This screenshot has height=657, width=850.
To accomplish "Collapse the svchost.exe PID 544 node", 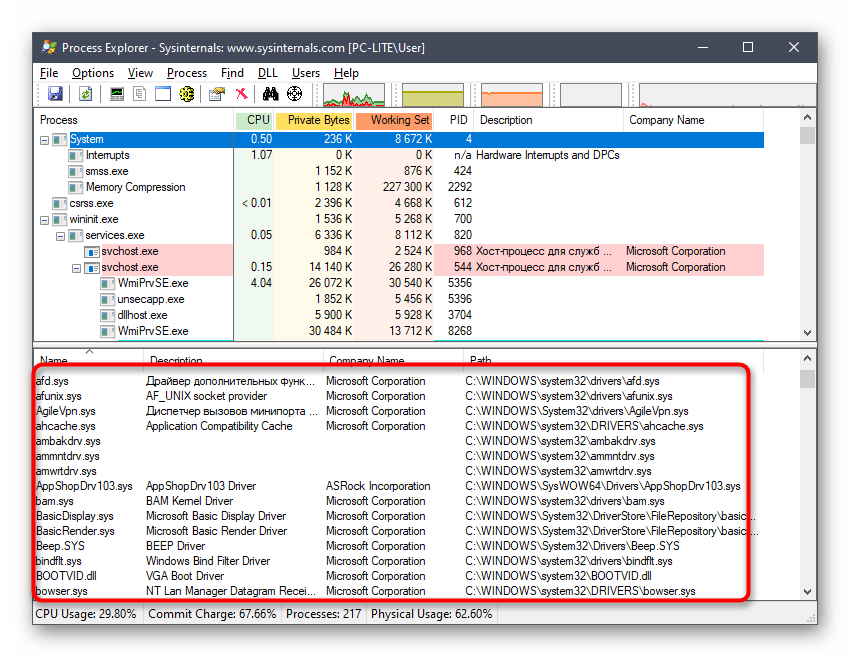I will 76,268.
